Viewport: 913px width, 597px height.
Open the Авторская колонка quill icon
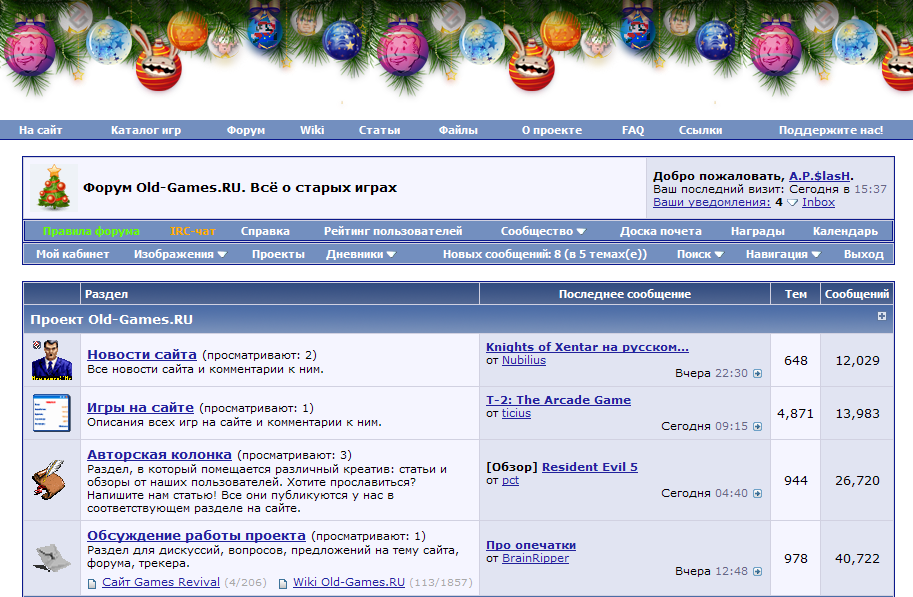49,479
